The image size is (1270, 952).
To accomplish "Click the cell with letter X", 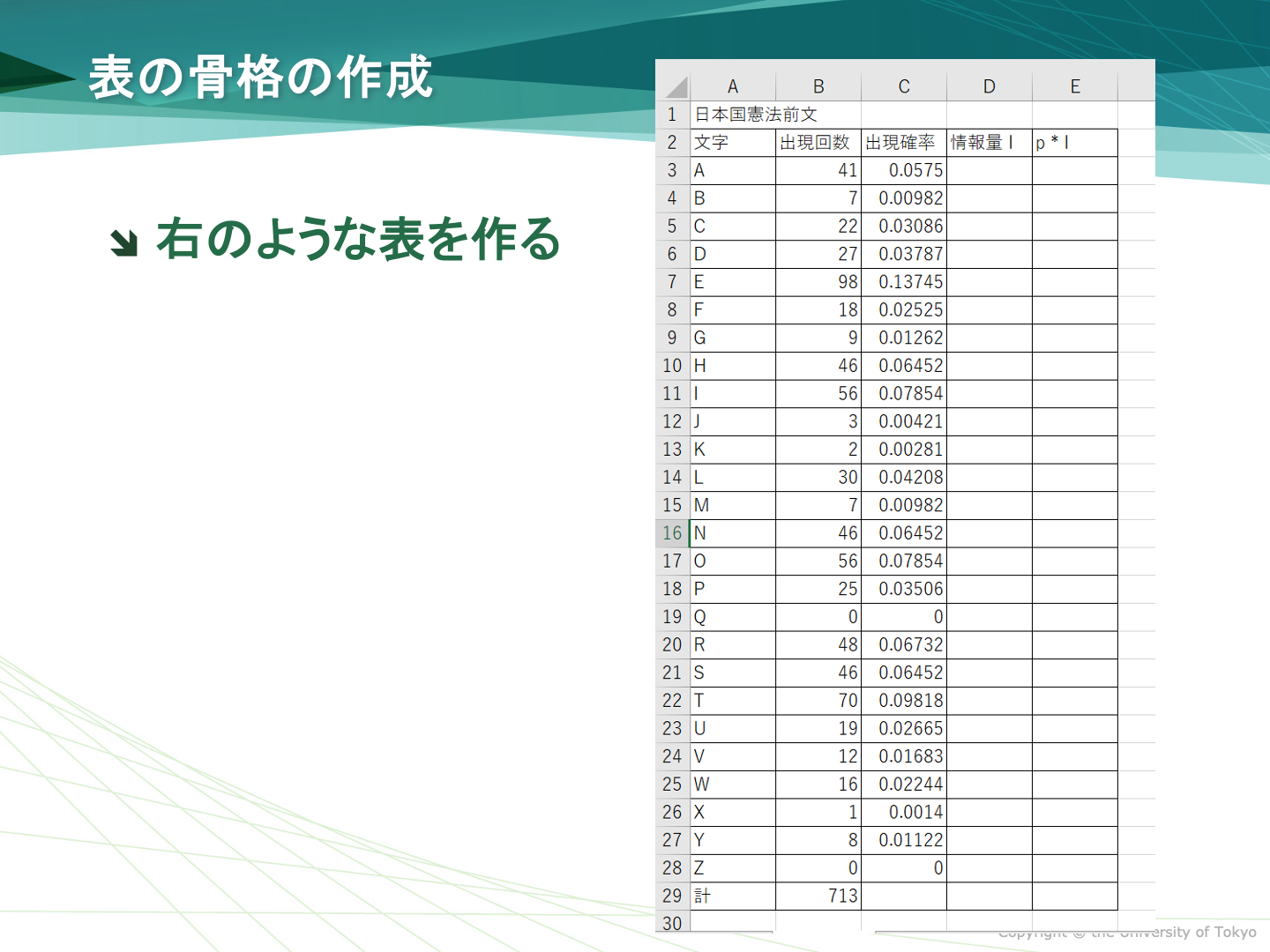I will (733, 813).
